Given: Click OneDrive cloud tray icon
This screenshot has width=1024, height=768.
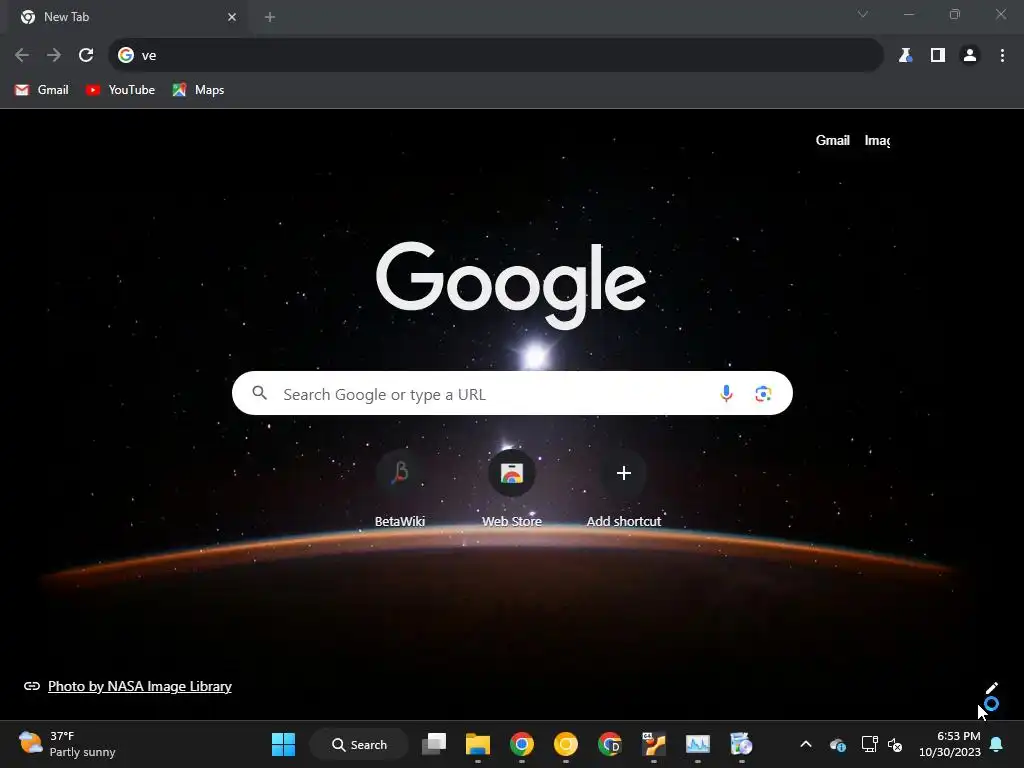Looking at the screenshot, I should click(838, 744).
